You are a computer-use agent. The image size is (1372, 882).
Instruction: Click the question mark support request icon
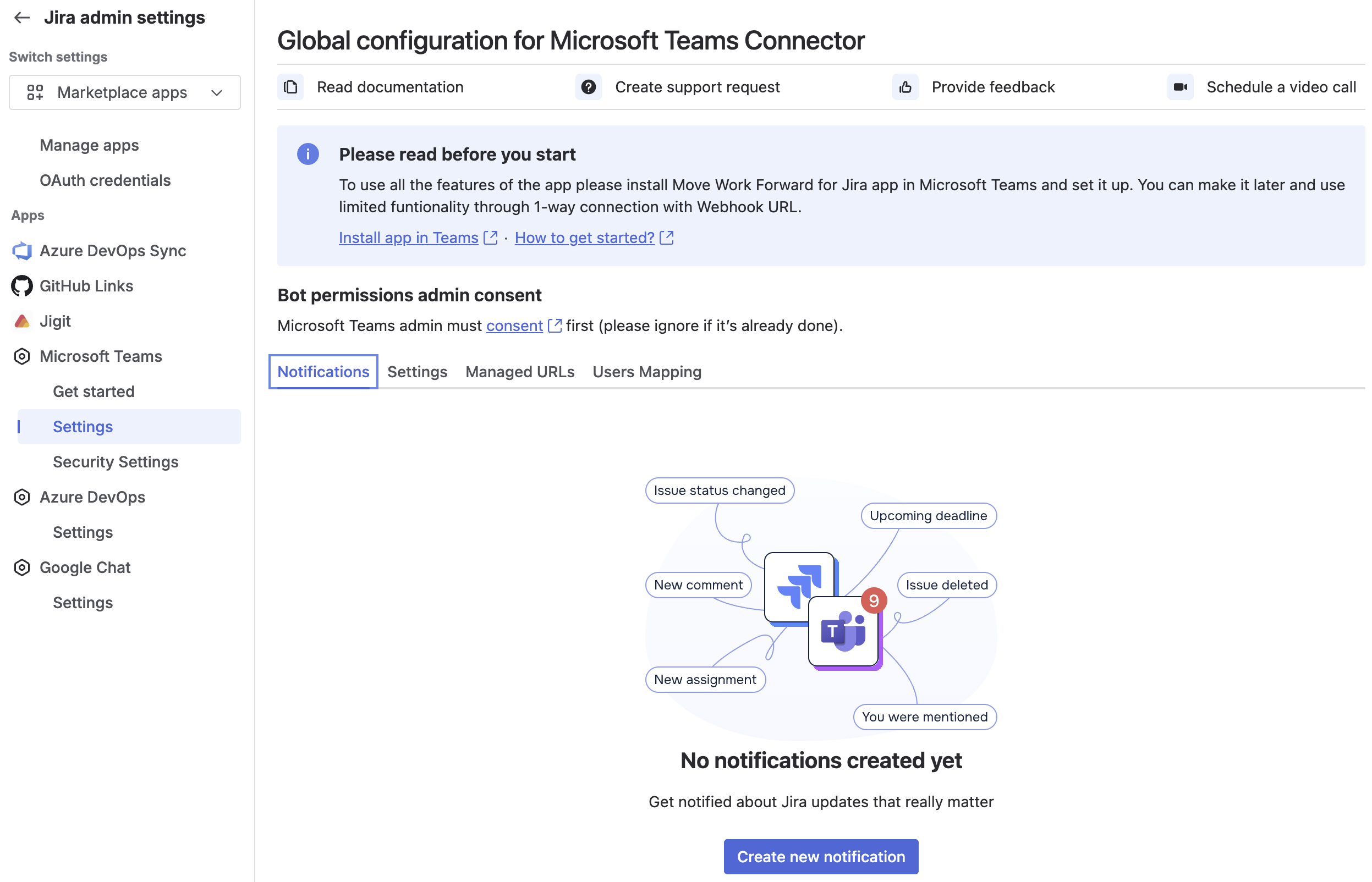[588, 87]
